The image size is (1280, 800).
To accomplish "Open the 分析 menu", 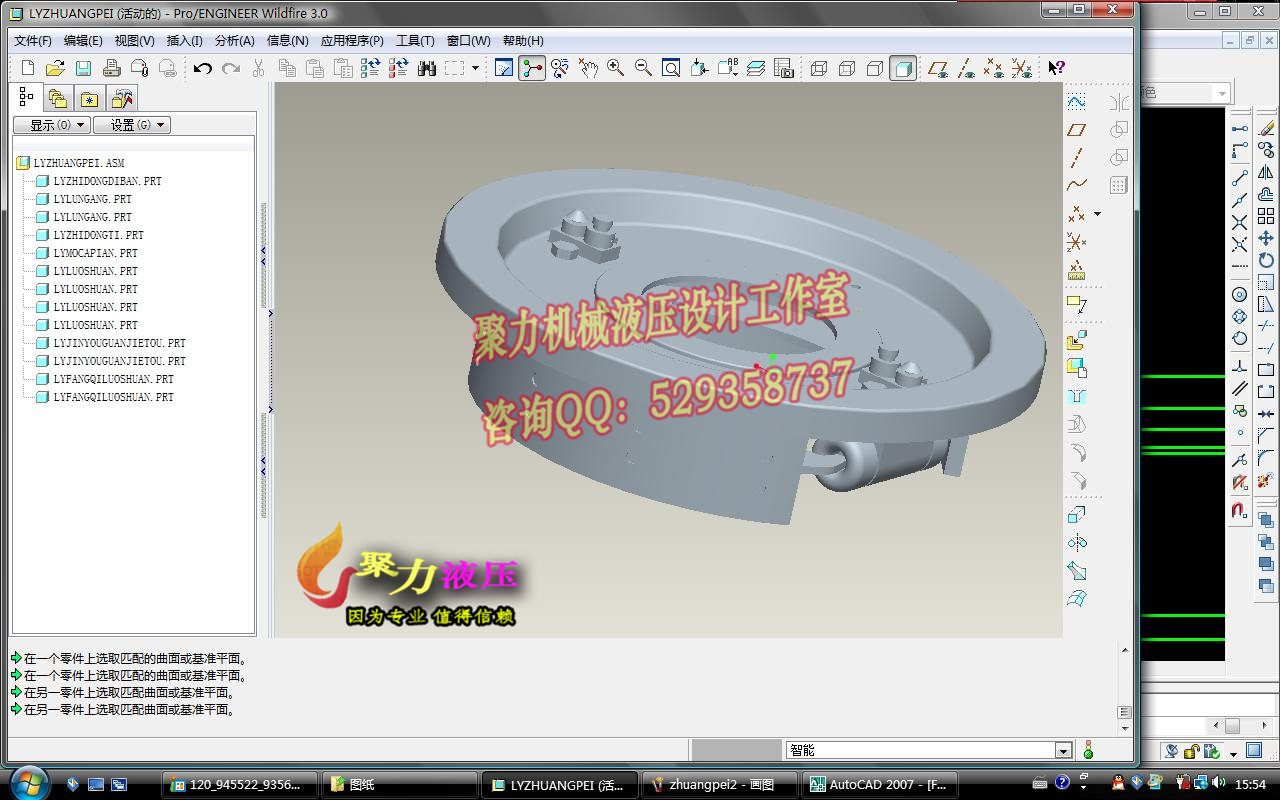I will 237,41.
